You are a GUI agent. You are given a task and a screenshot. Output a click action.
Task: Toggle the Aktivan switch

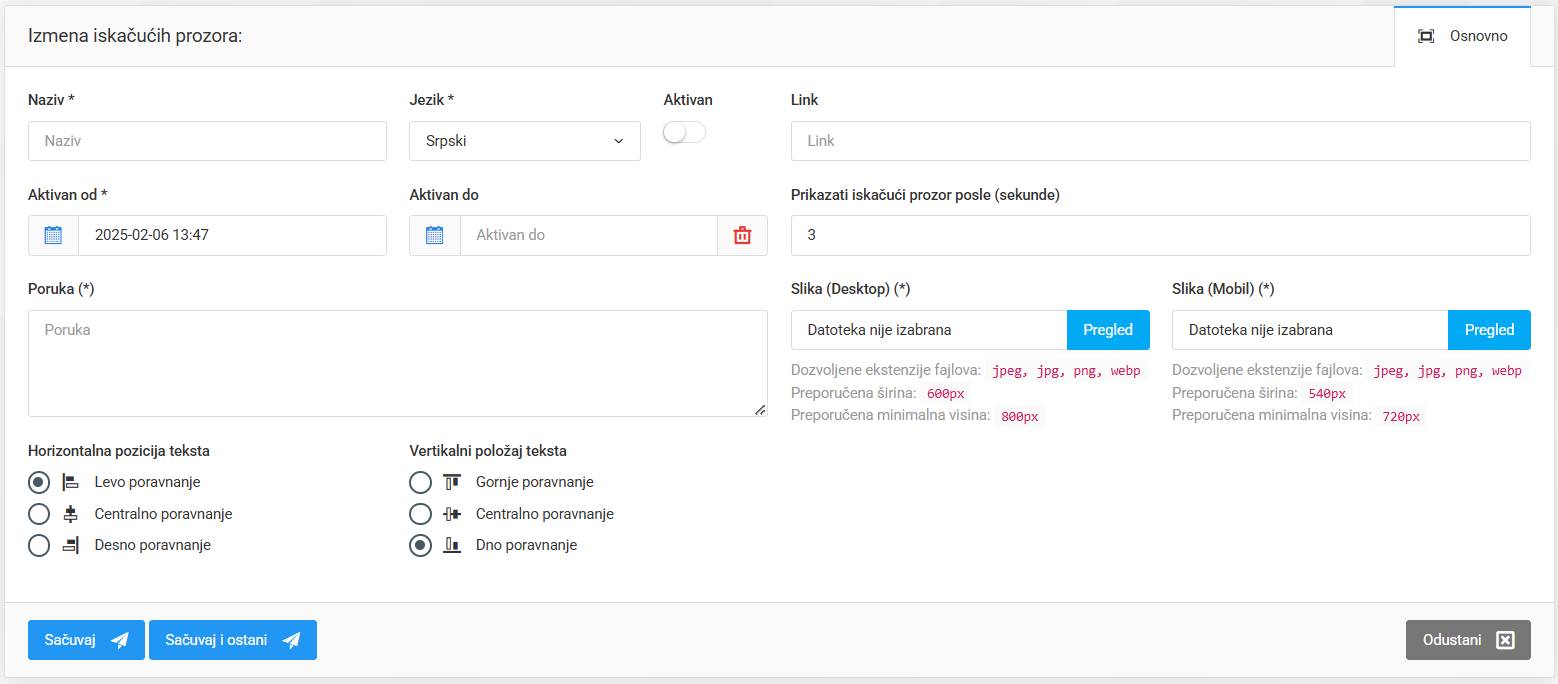(x=685, y=133)
